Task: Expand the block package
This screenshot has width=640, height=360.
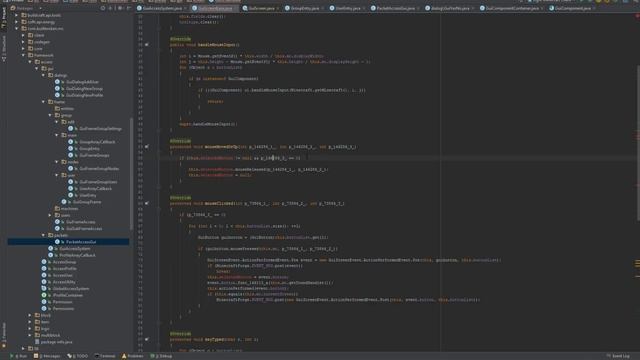Action: click(30, 316)
